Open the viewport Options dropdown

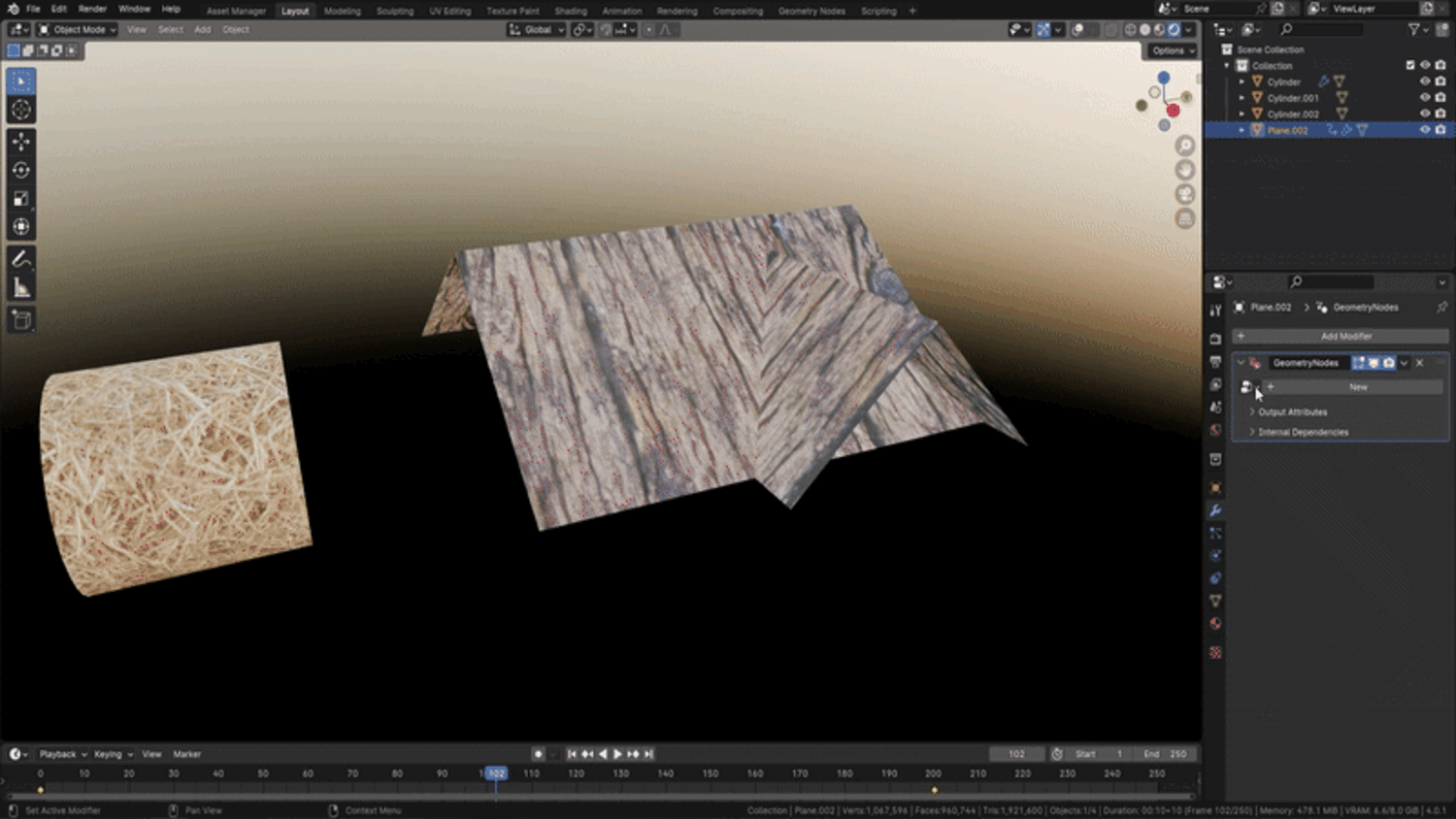1173,50
